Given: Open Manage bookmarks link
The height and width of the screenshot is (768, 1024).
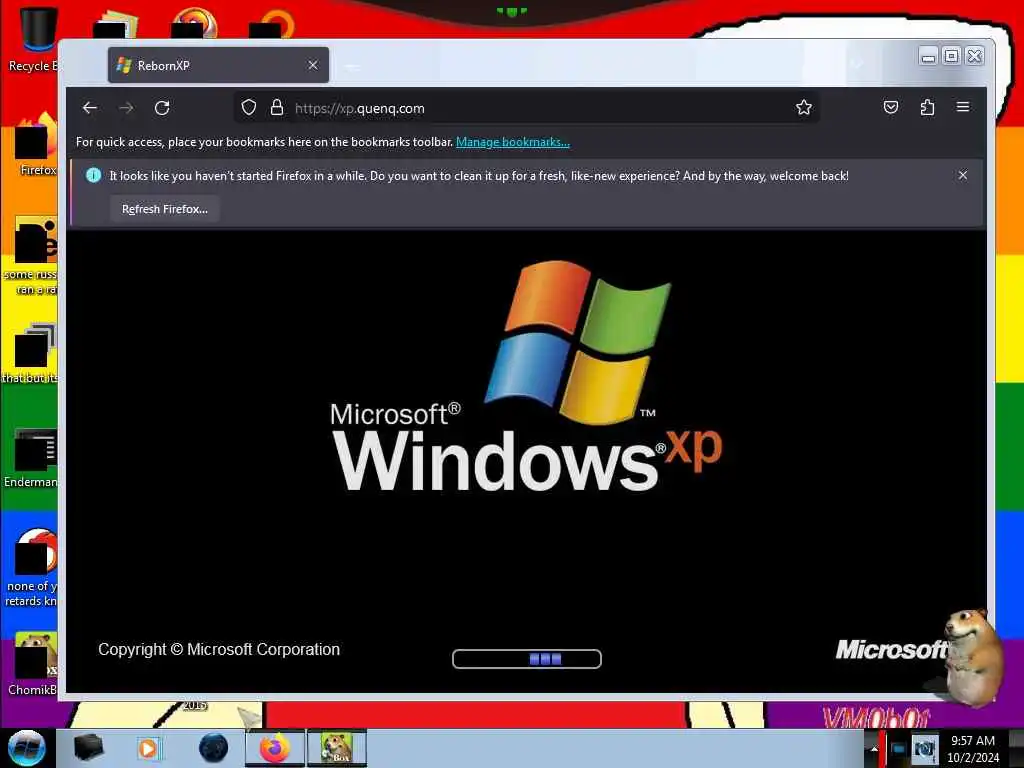Looking at the screenshot, I should tap(513, 142).
